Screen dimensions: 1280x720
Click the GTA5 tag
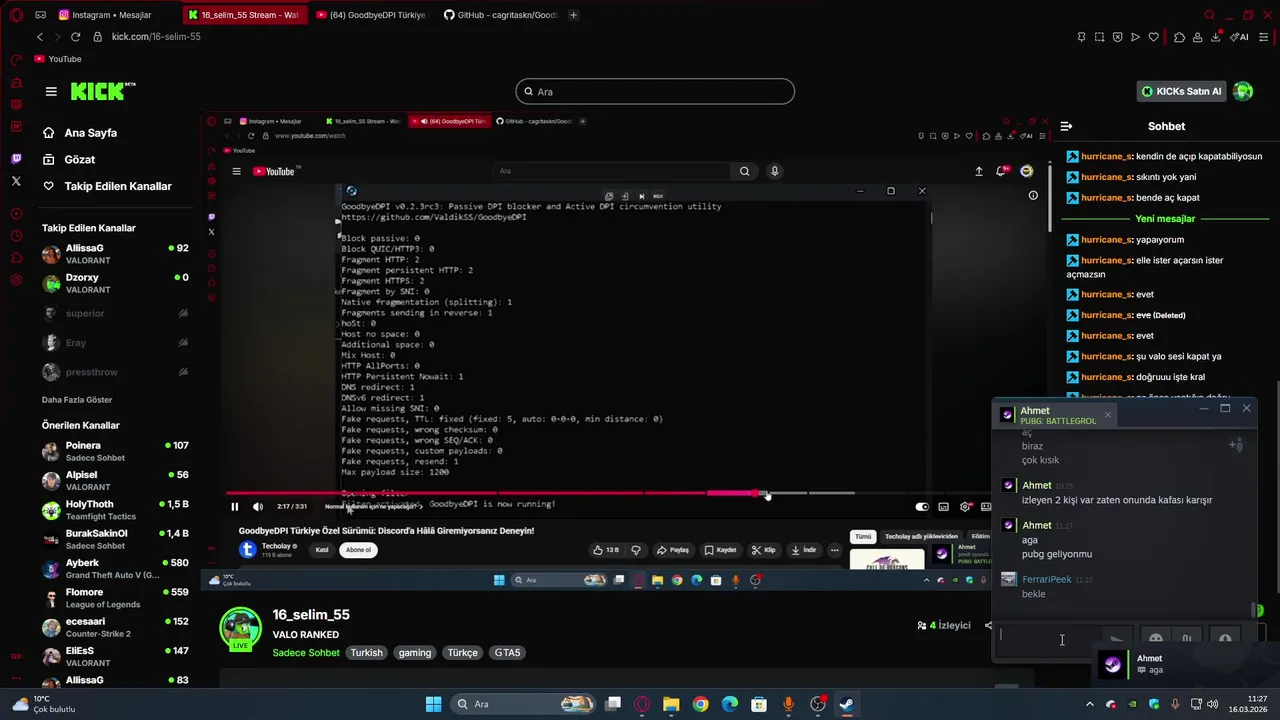(x=507, y=653)
